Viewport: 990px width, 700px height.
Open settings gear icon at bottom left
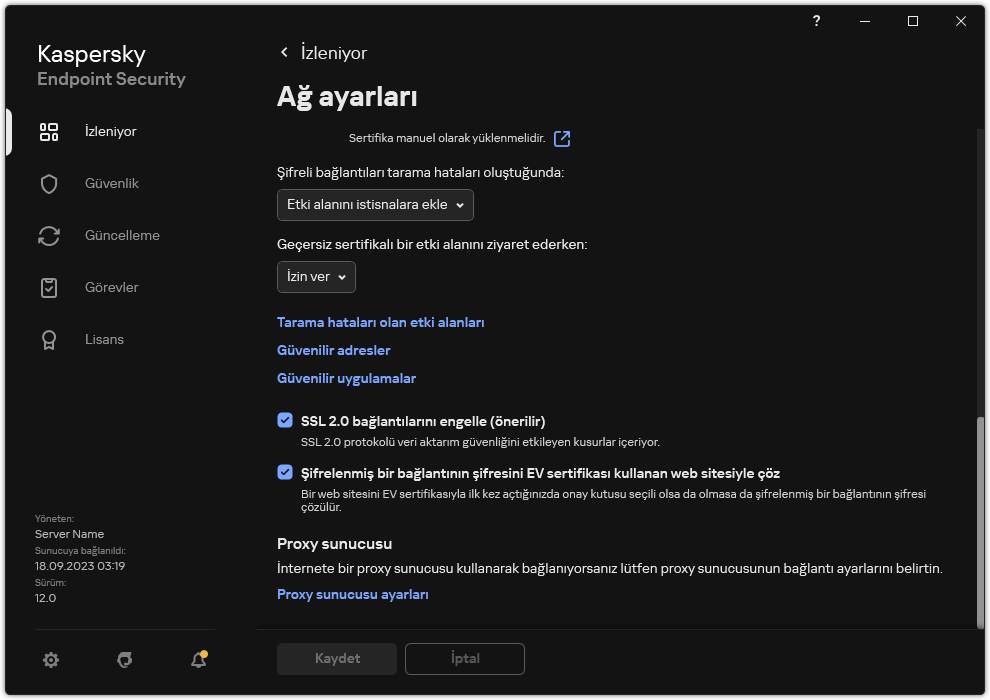(51, 659)
